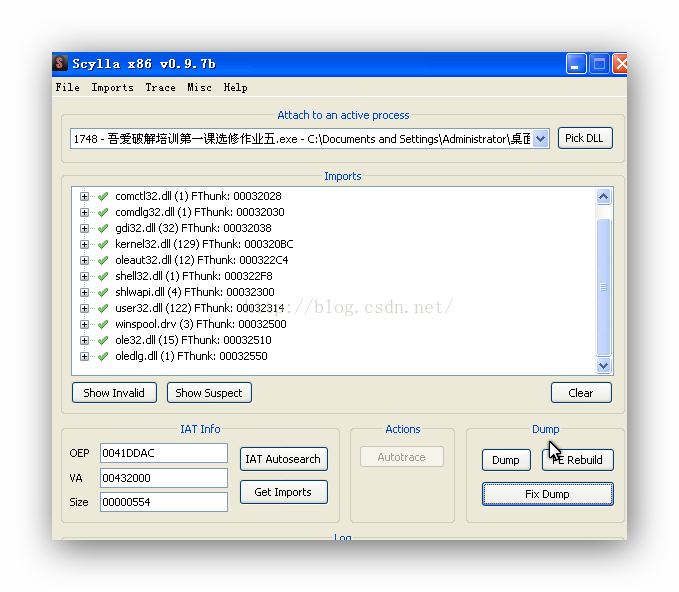Viewport: 679px width, 592px height.
Task: Click the Scylla app icon in title bar
Action: 60,63
